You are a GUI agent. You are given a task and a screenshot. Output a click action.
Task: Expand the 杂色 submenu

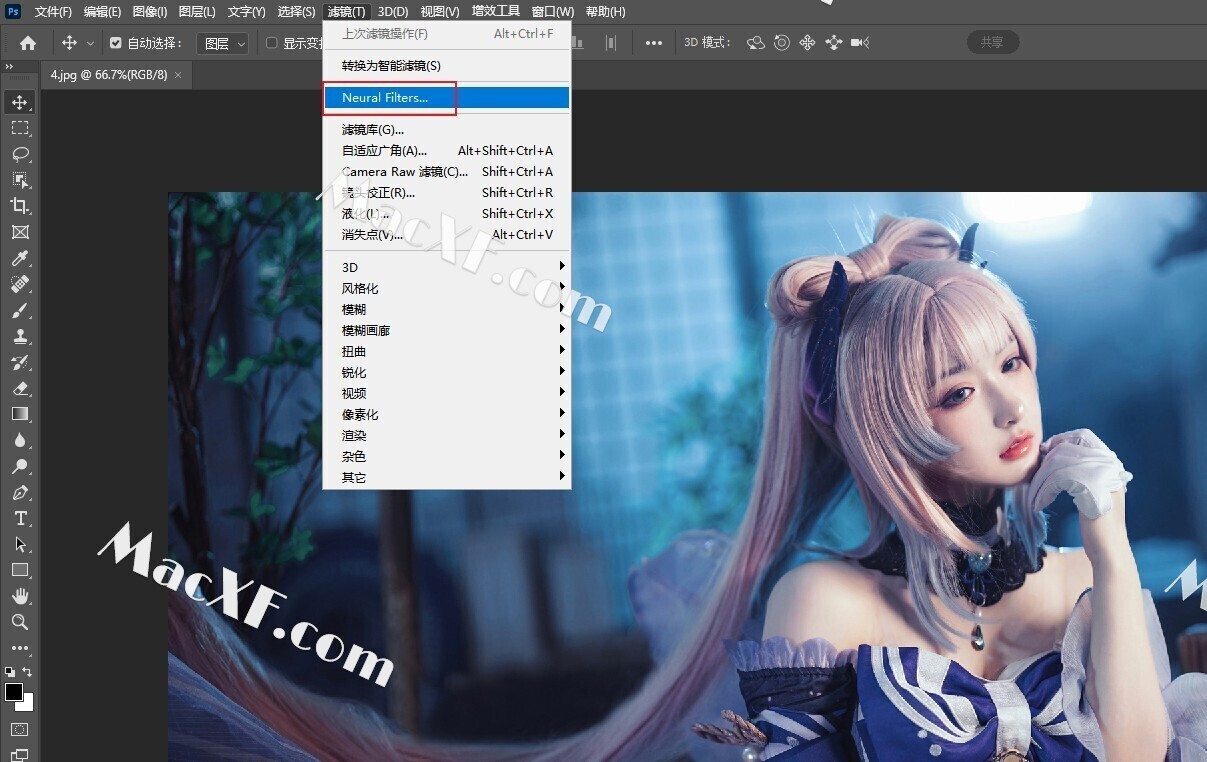pyautogui.click(x=446, y=456)
